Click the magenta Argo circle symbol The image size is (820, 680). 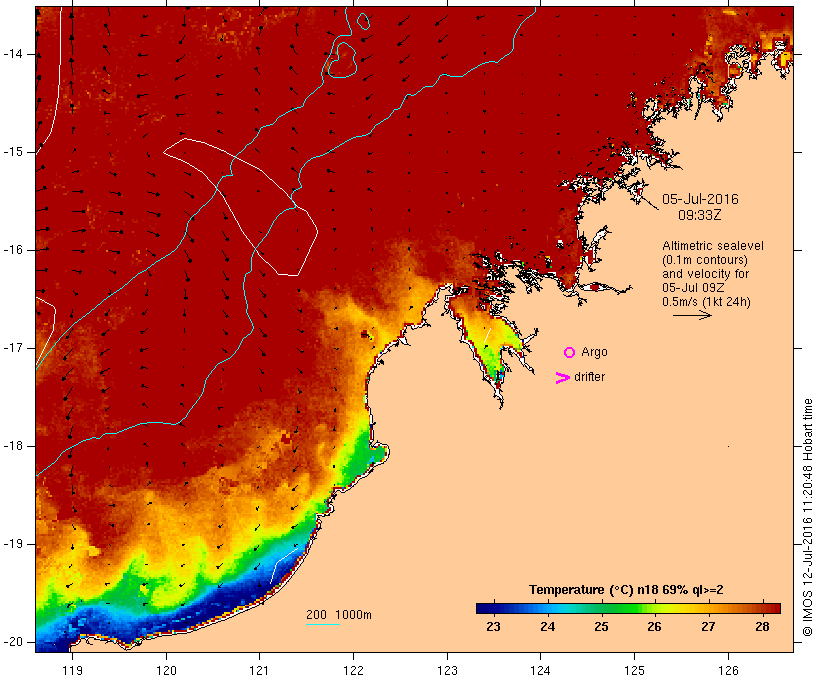[x=570, y=353]
